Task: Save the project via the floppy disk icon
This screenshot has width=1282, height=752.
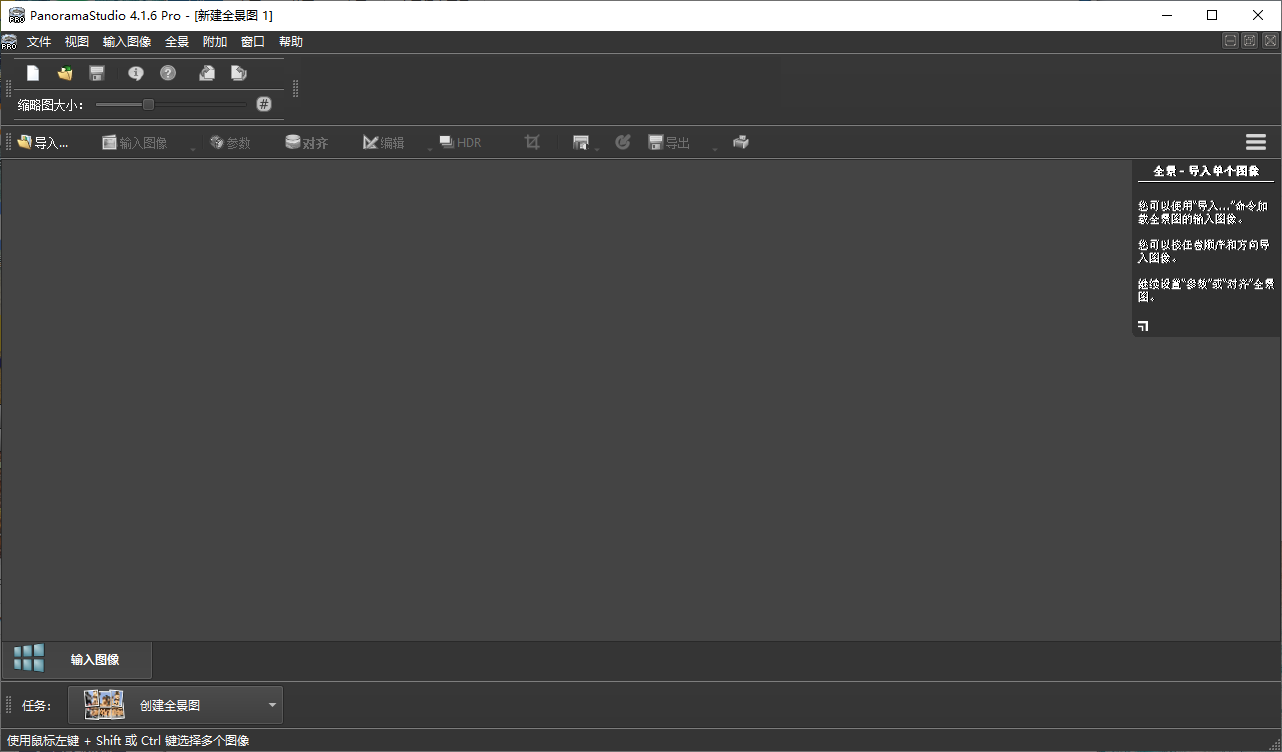Action: (96, 72)
